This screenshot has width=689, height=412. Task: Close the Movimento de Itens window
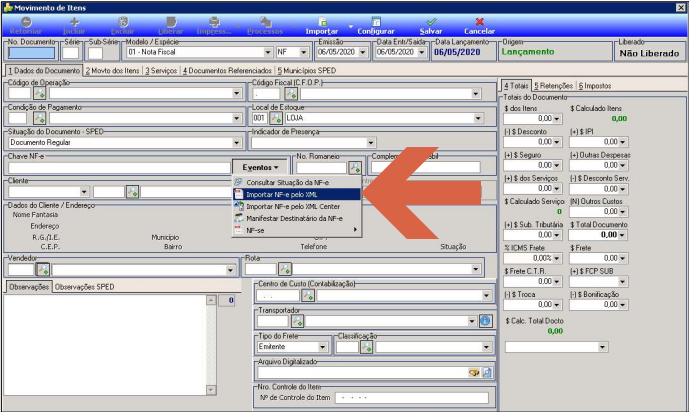click(680, 7)
